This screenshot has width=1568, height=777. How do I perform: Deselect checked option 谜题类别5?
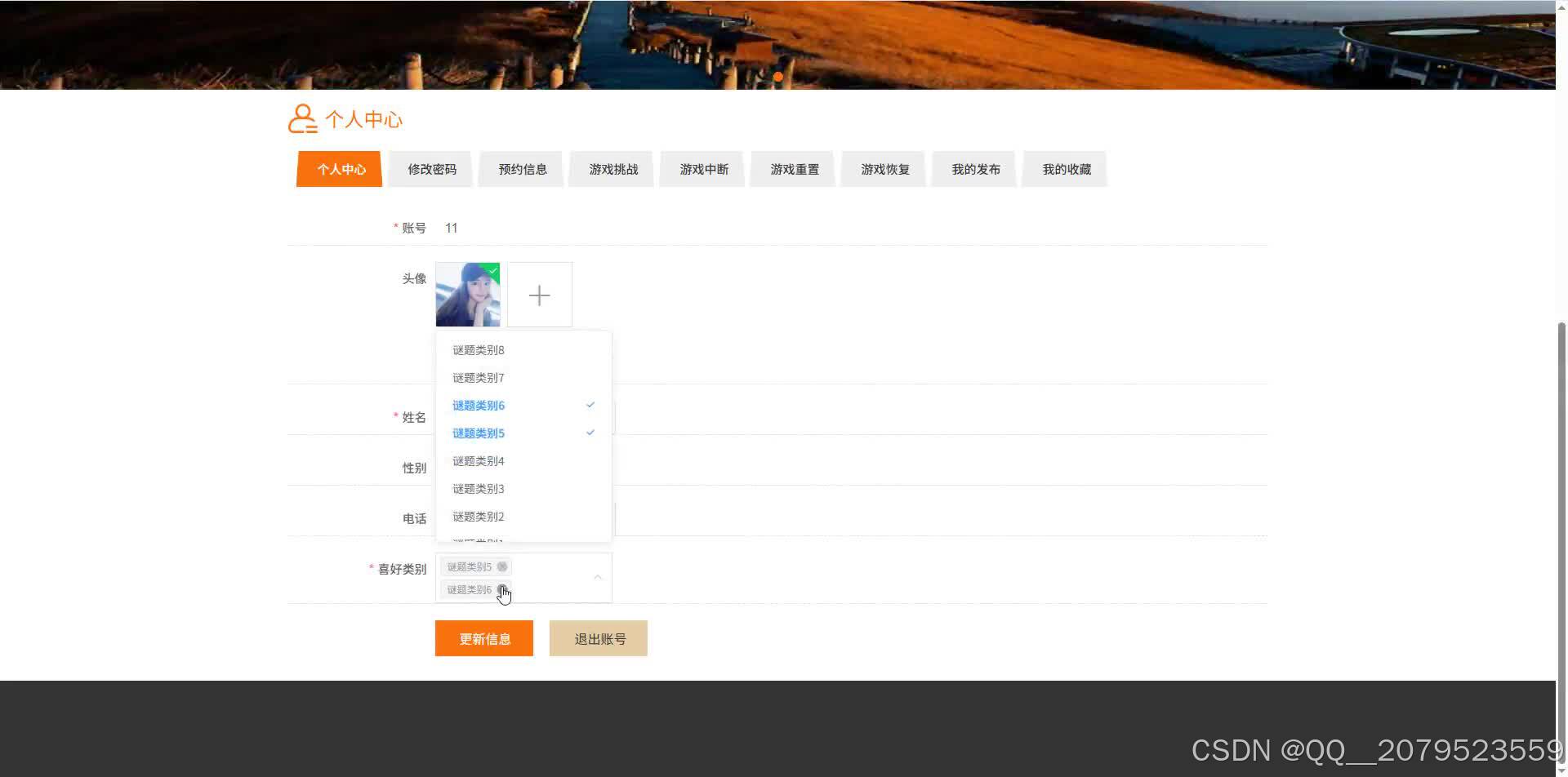[x=523, y=433]
